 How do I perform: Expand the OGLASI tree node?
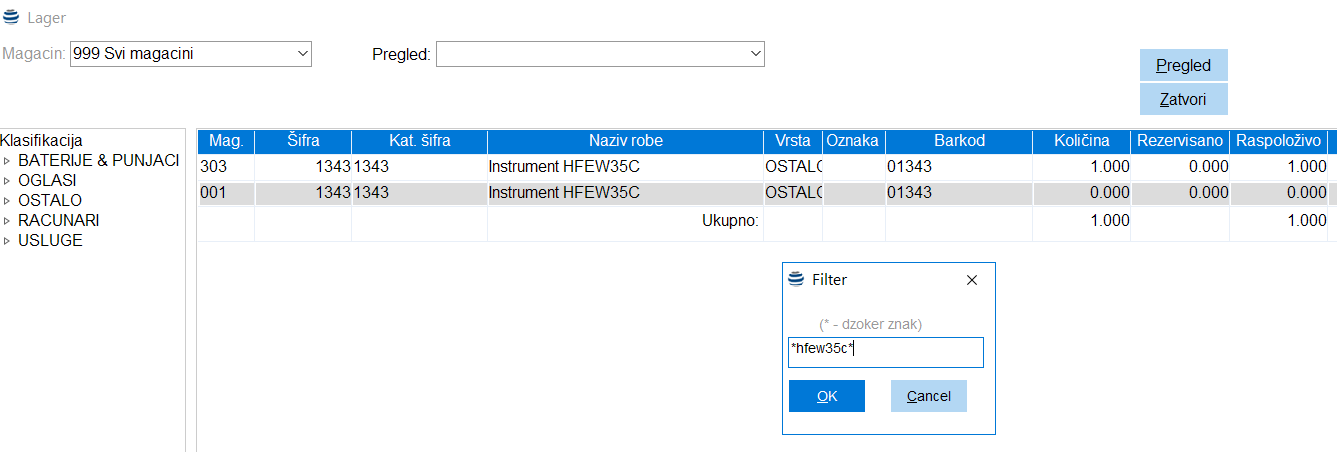pyautogui.click(x=8, y=181)
